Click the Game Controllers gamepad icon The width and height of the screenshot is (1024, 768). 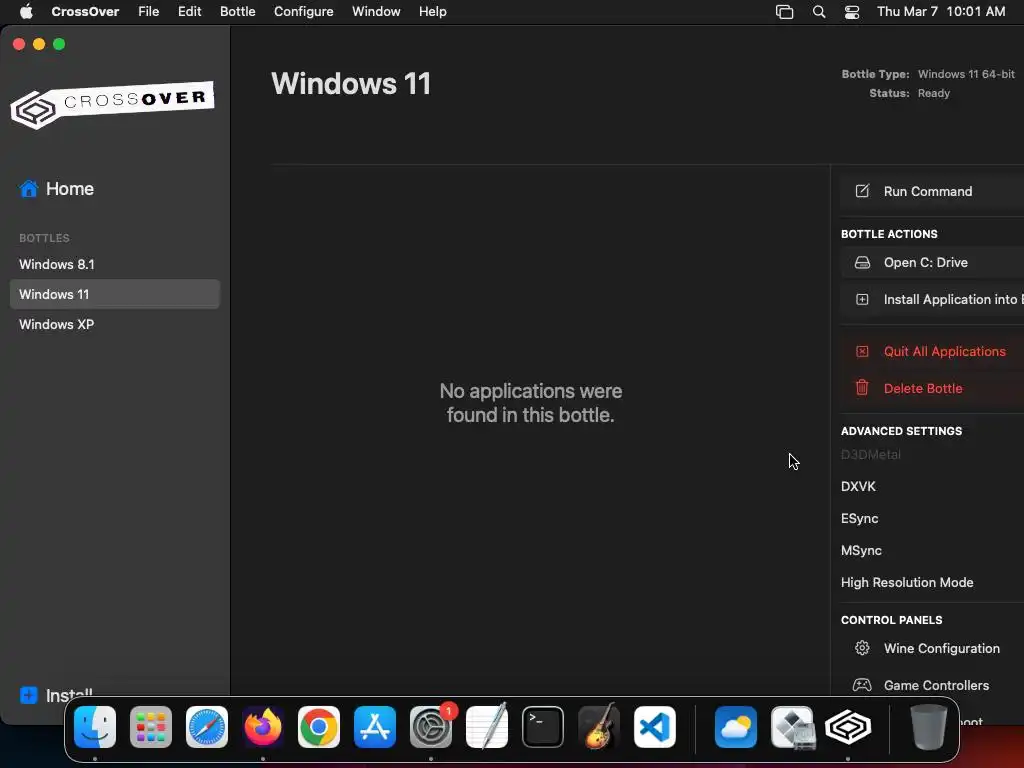tap(862, 685)
